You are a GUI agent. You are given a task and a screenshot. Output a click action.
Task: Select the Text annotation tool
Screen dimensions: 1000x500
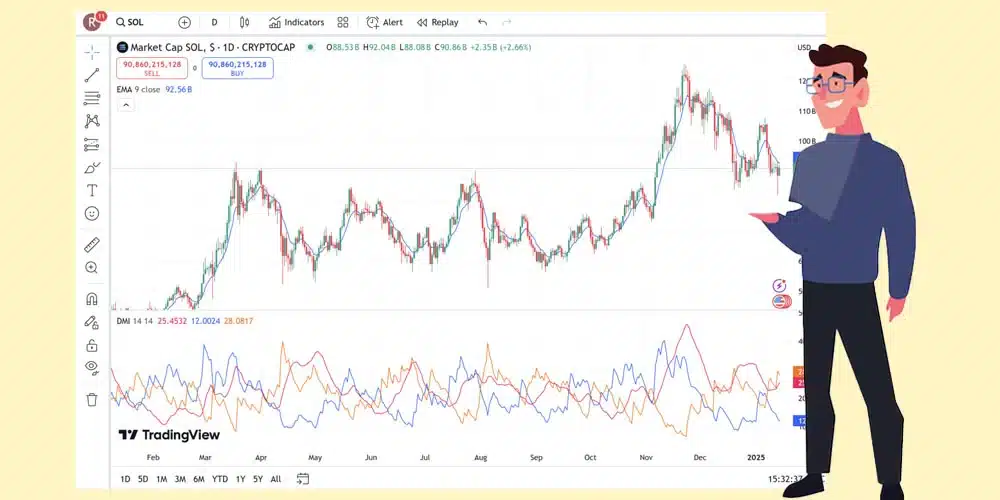click(92, 190)
